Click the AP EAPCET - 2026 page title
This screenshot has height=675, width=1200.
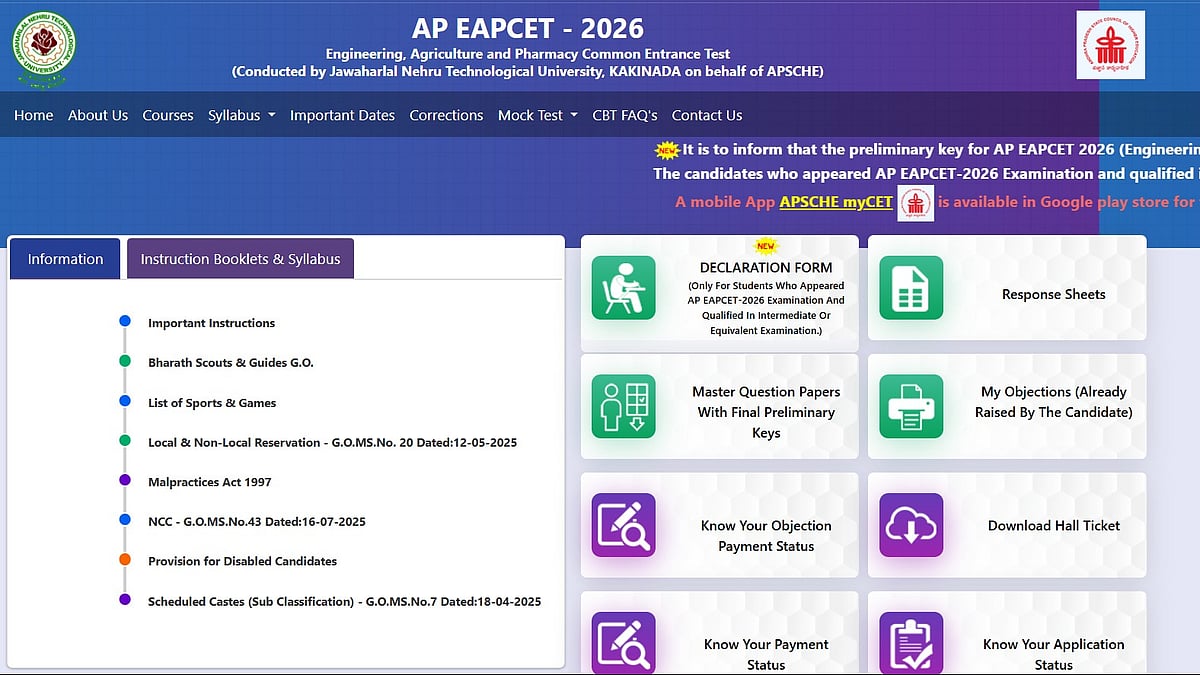pyautogui.click(x=527, y=28)
